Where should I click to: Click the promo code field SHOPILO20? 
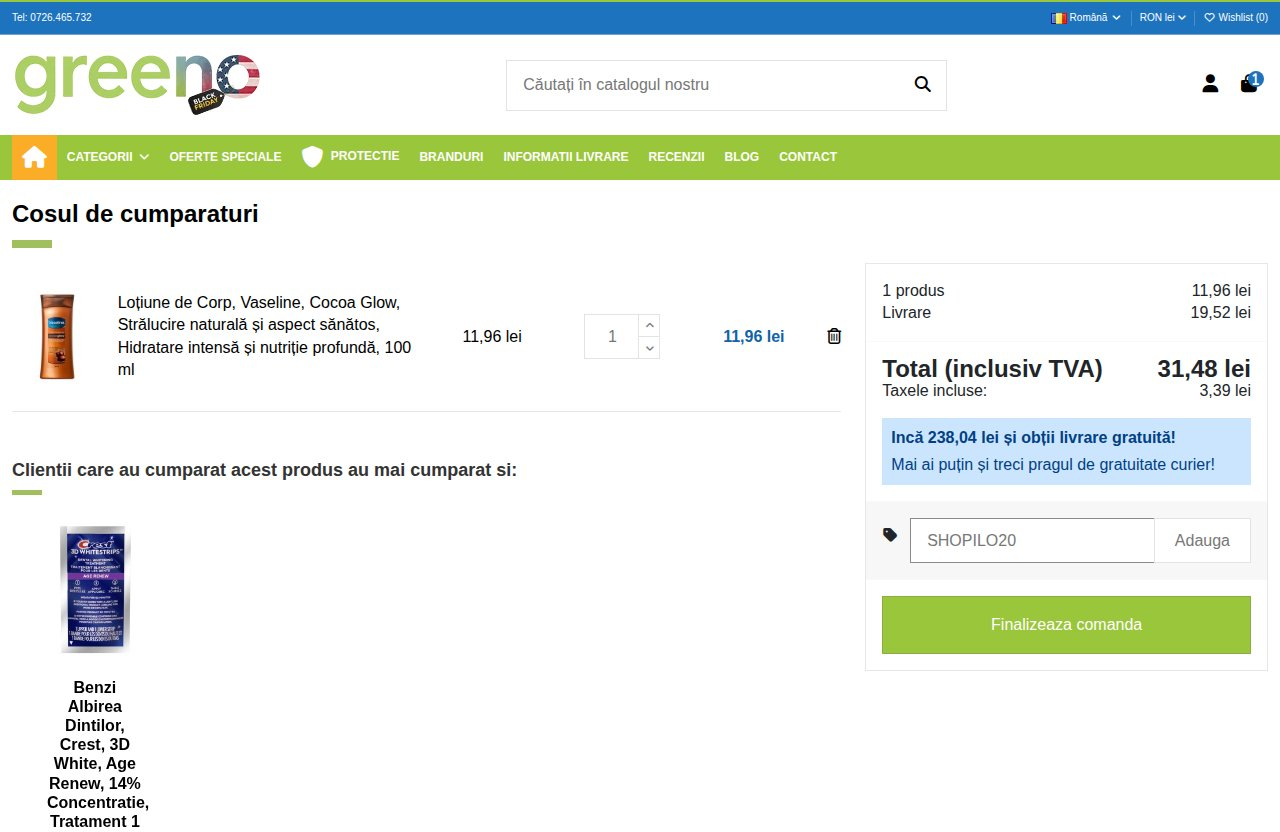click(x=1032, y=540)
